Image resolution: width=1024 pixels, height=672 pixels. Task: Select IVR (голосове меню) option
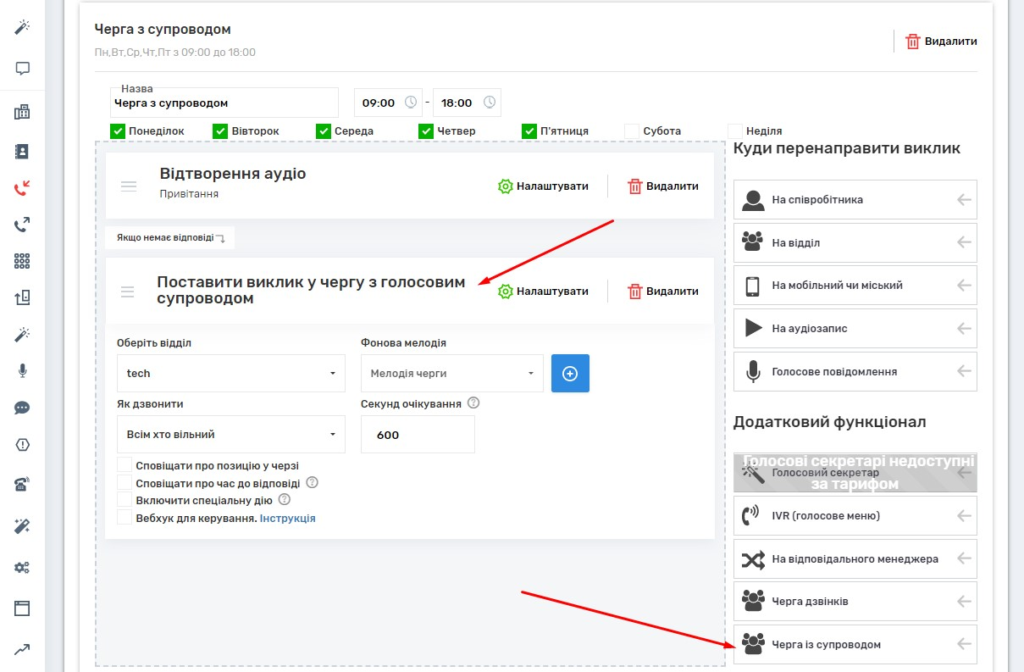855,516
